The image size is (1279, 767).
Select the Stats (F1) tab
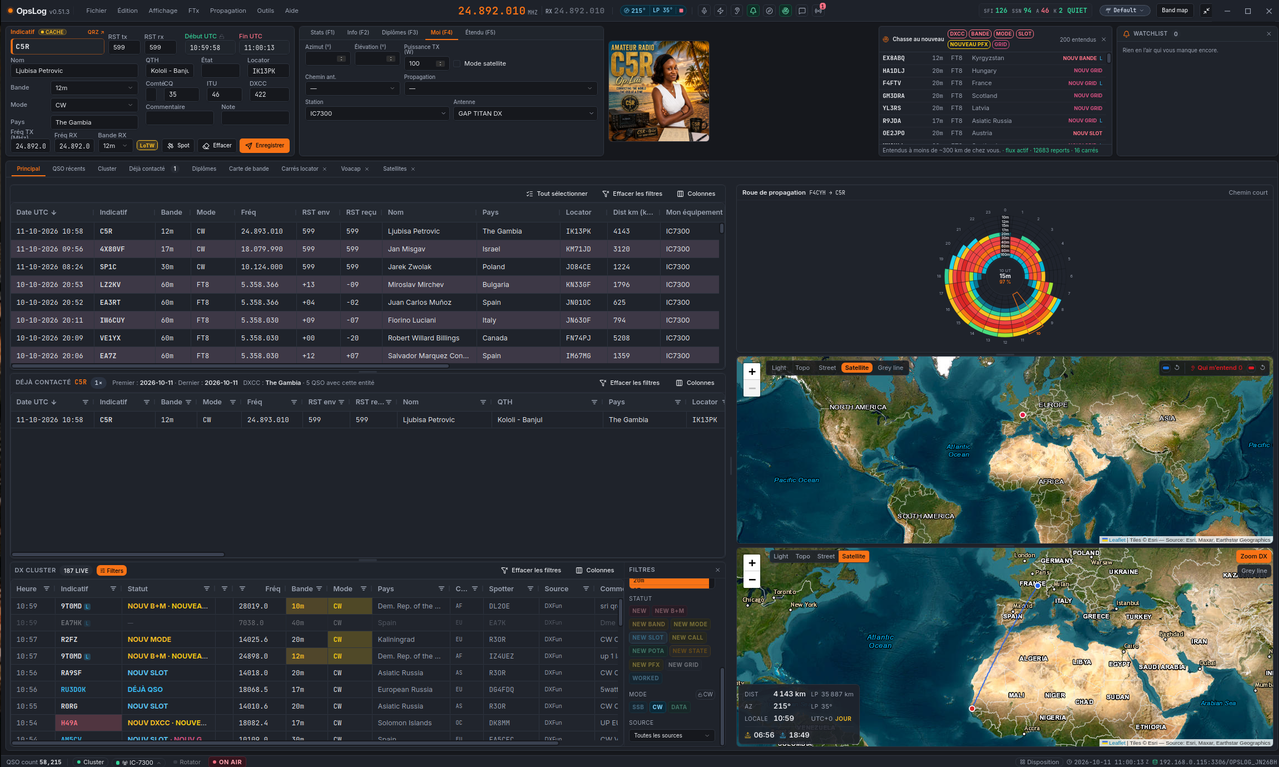tap(323, 33)
